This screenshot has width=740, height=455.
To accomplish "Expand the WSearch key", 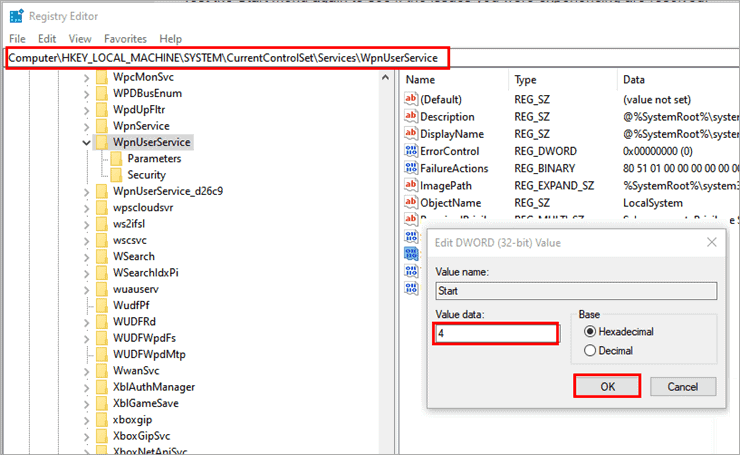I will click(87, 257).
